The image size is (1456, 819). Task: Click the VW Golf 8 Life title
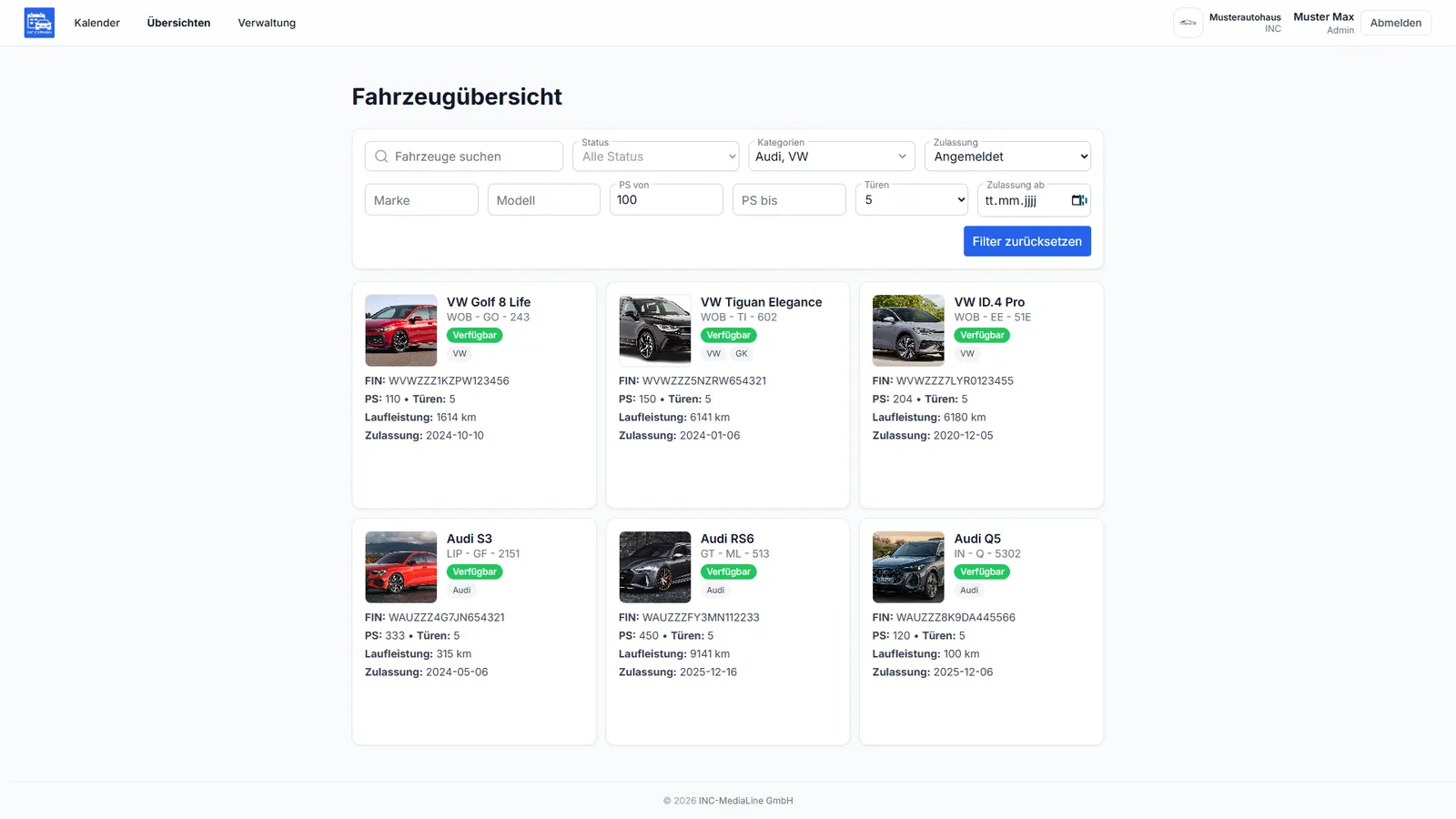(x=489, y=302)
